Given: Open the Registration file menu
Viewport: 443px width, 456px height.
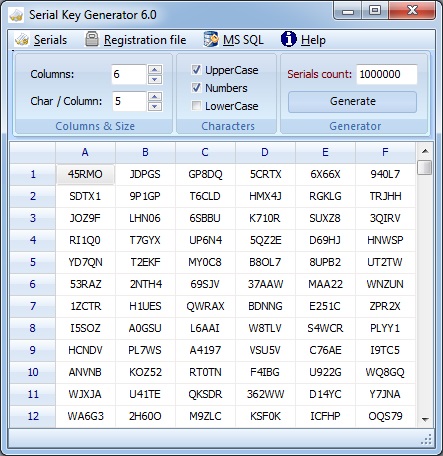Looking at the screenshot, I should point(145,40).
